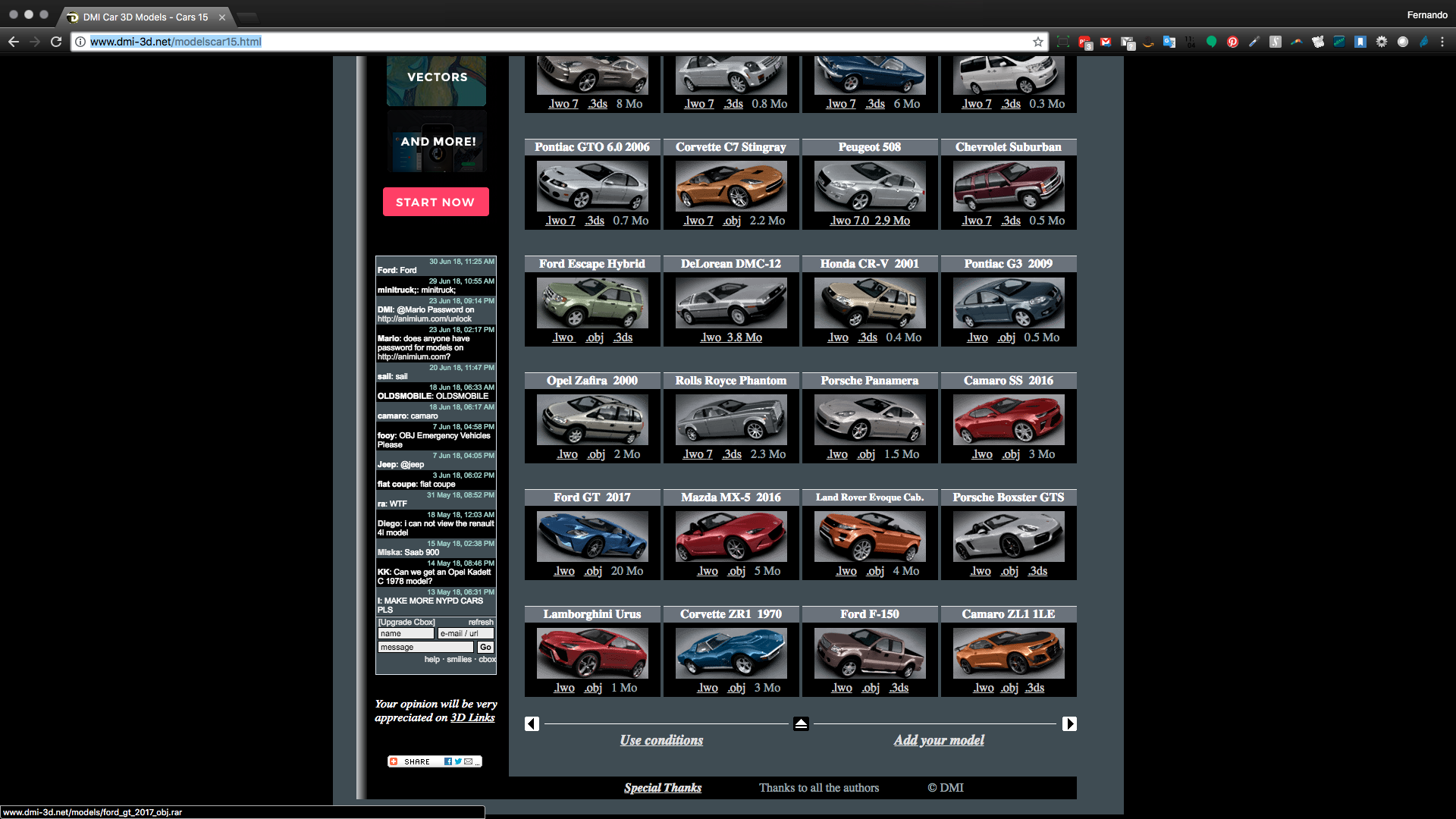Open the Chrome three-dot menu
Image resolution: width=1456 pixels, height=819 pixels.
(x=1442, y=42)
